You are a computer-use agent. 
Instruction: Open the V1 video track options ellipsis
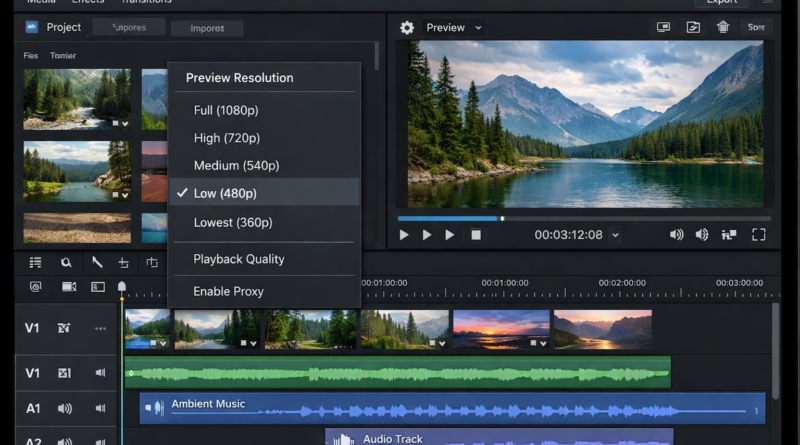coord(101,328)
